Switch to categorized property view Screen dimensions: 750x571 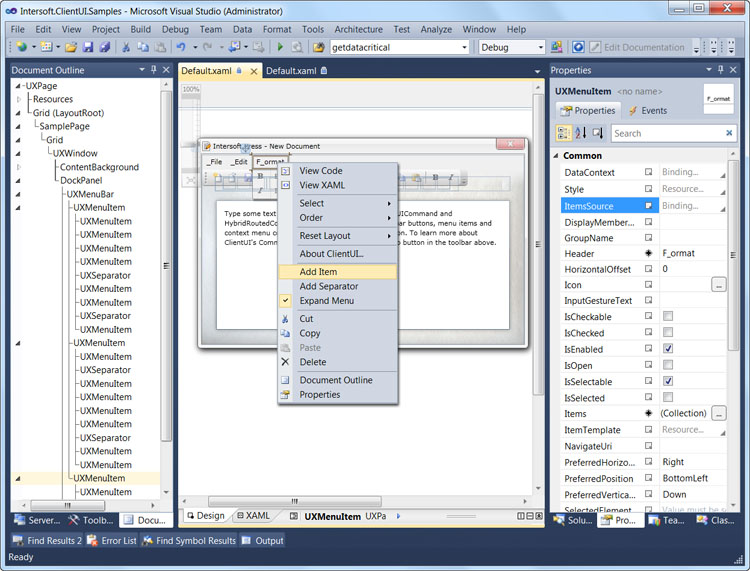tap(563, 133)
